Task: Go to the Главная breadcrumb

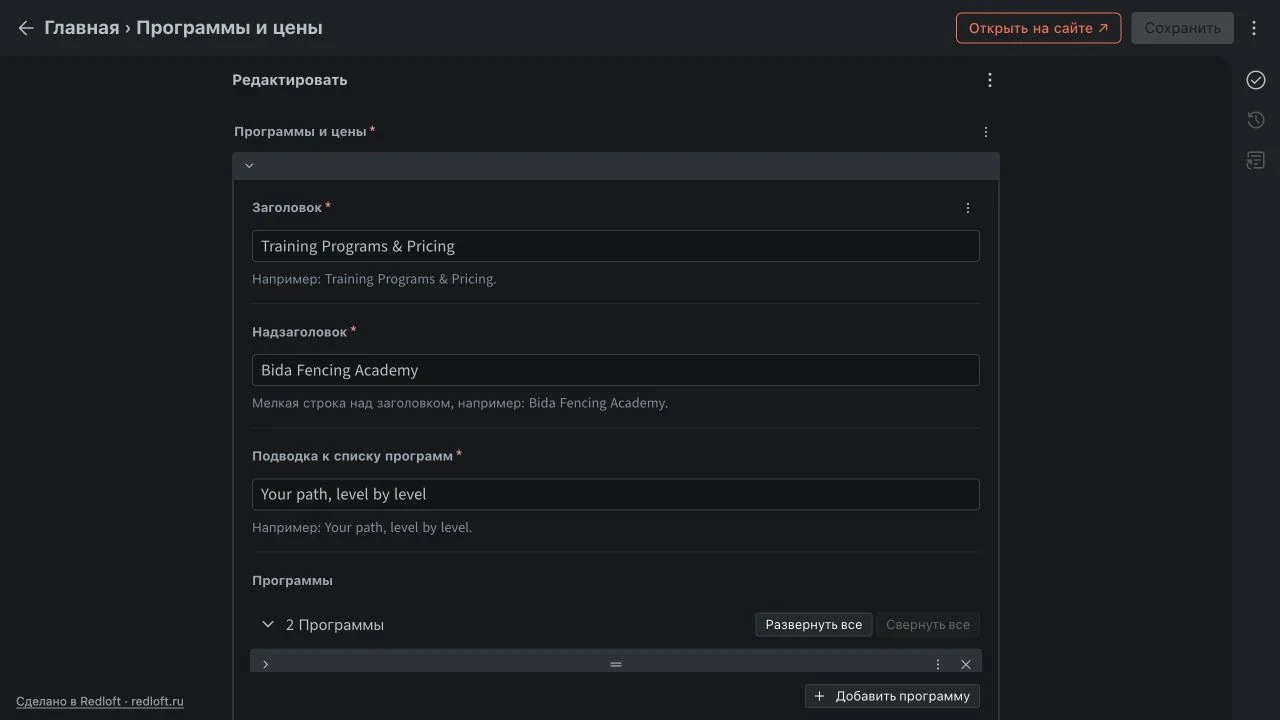Action: pyautogui.click(x=81, y=28)
